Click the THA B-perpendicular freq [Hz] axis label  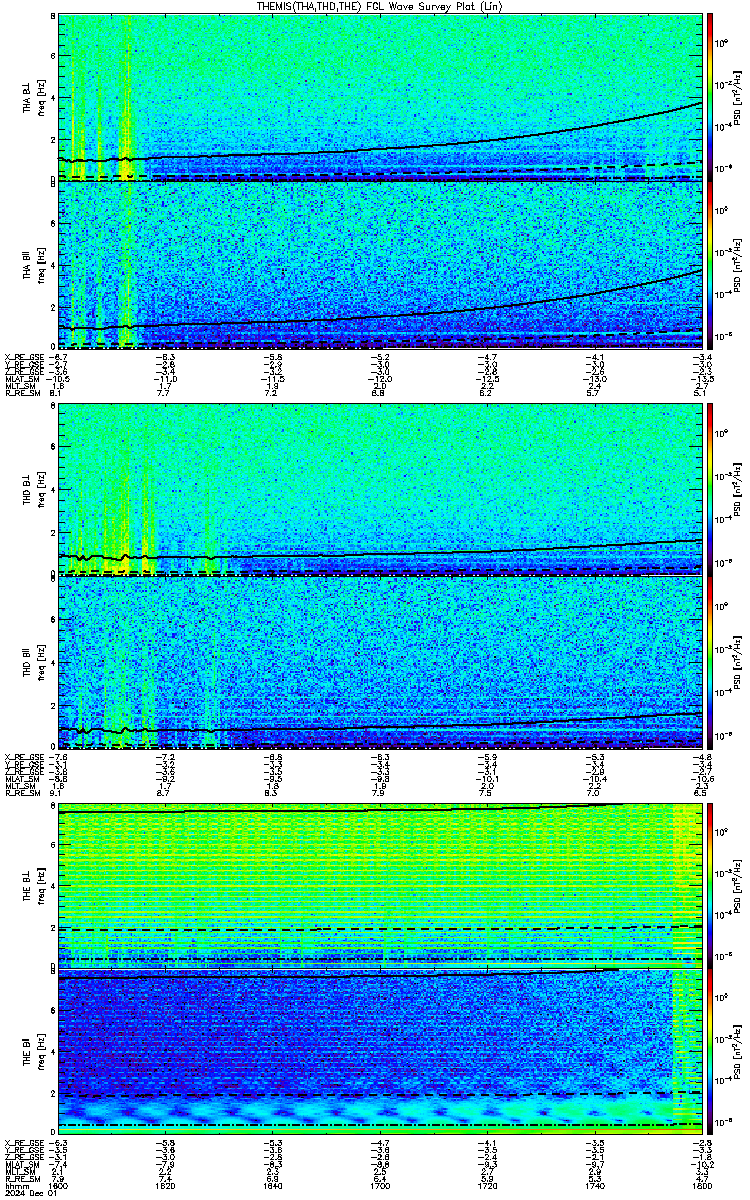(x=42, y=97)
